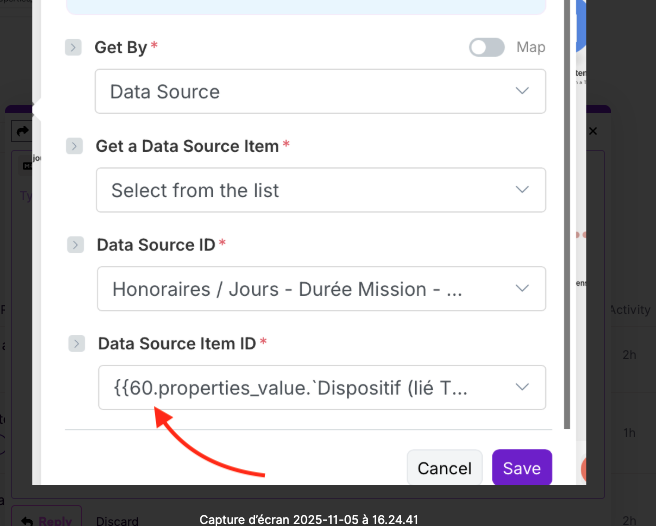Click the dialog's vertical scrollbar

(568, 200)
